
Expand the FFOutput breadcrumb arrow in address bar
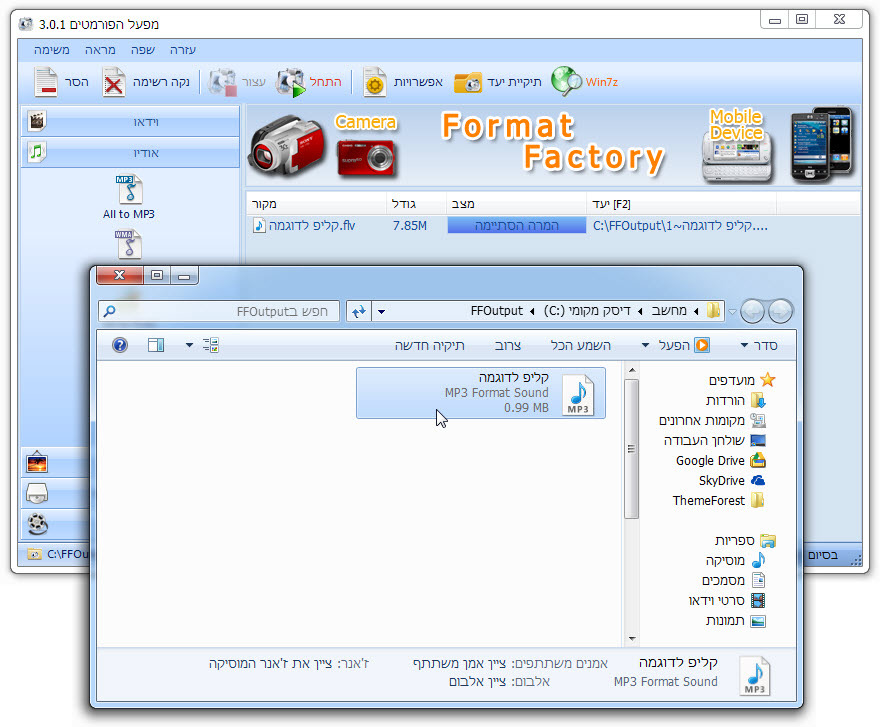click(532, 312)
